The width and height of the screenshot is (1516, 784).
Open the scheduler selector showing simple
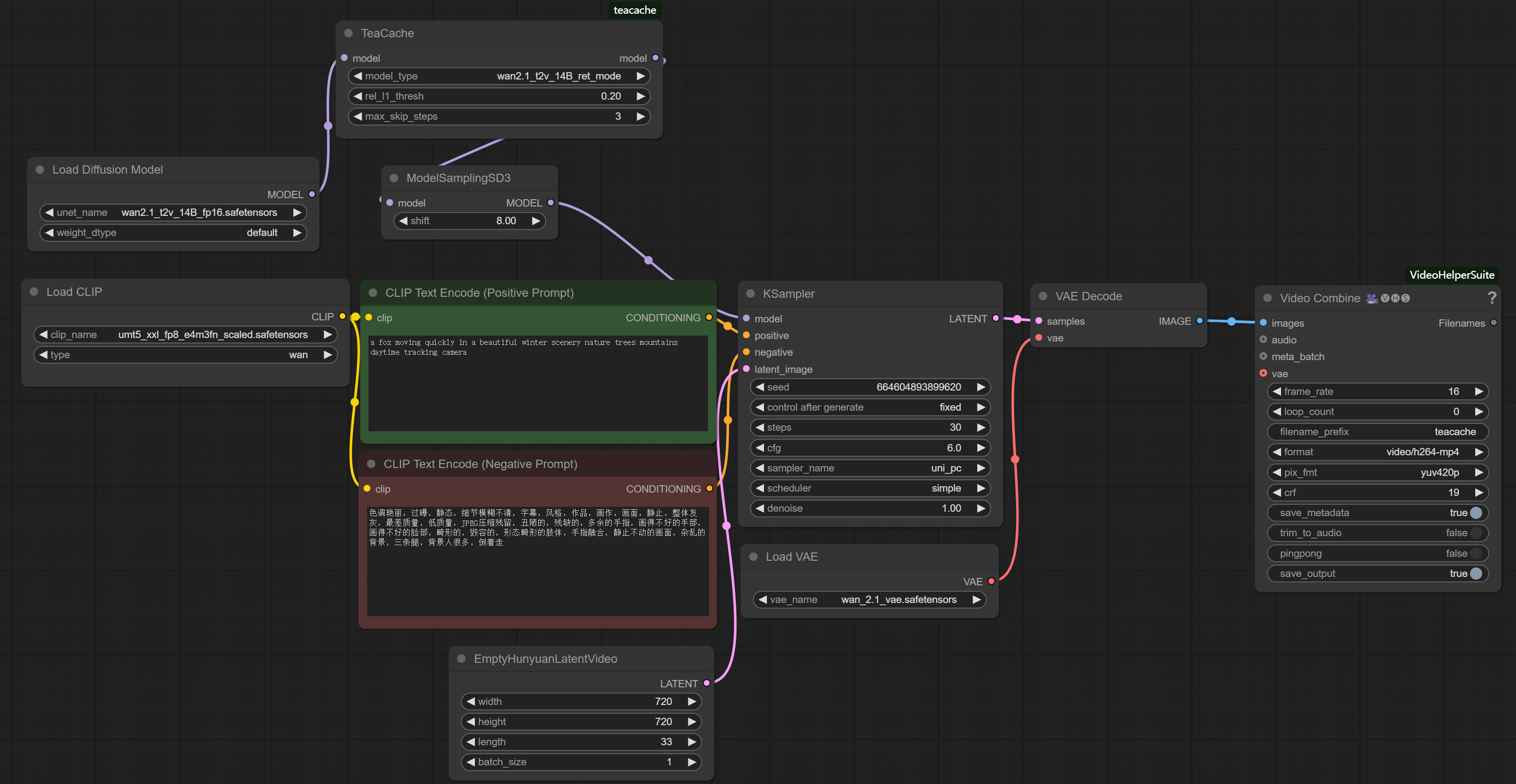871,488
